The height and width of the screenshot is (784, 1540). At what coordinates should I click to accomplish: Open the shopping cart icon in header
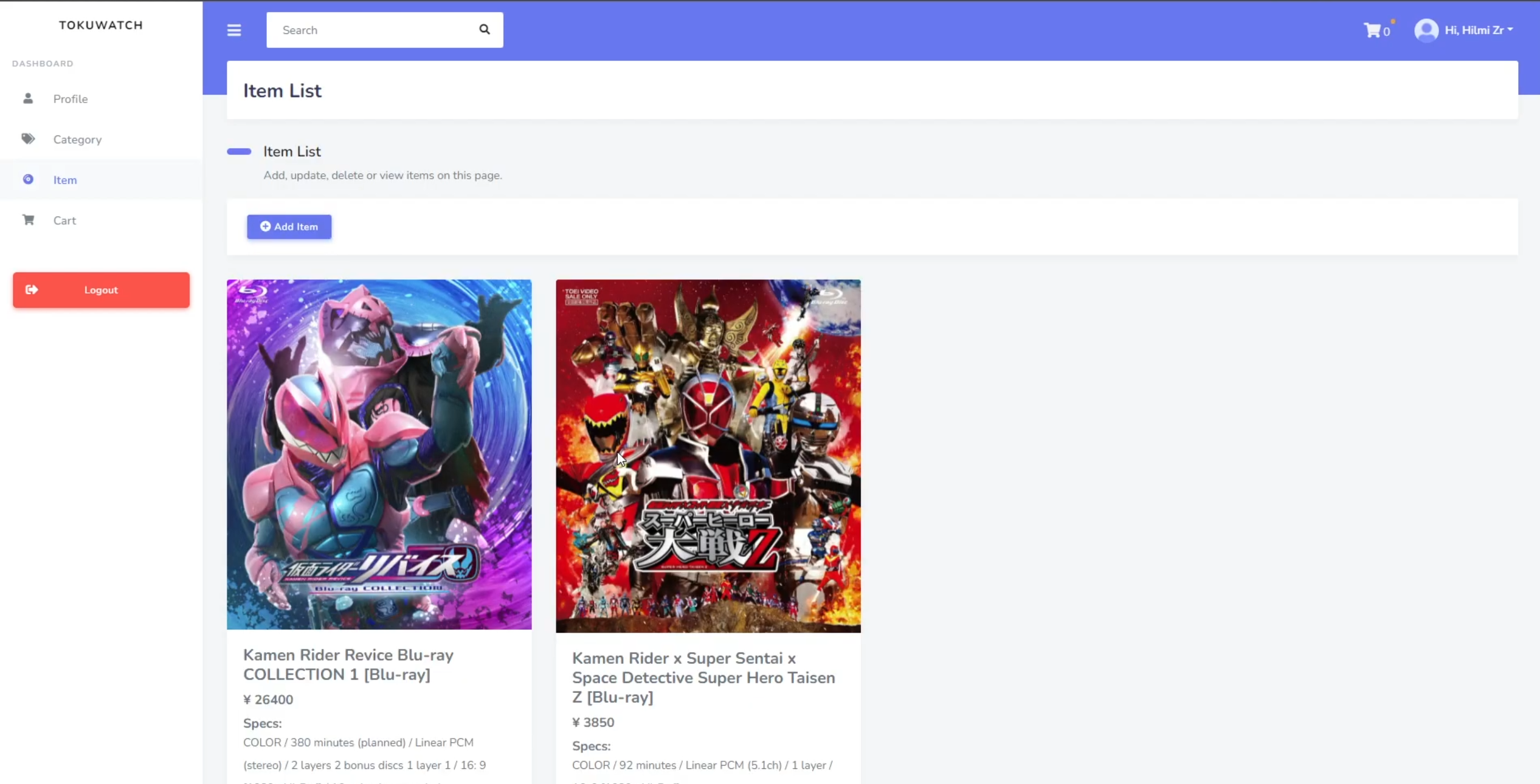pyautogui.click(x=1372, y=30)
